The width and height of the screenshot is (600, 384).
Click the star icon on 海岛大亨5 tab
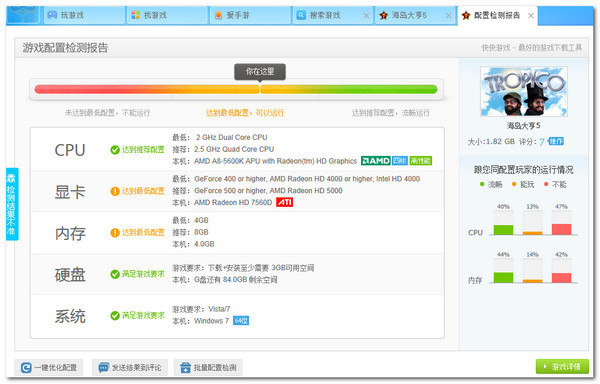383,15
